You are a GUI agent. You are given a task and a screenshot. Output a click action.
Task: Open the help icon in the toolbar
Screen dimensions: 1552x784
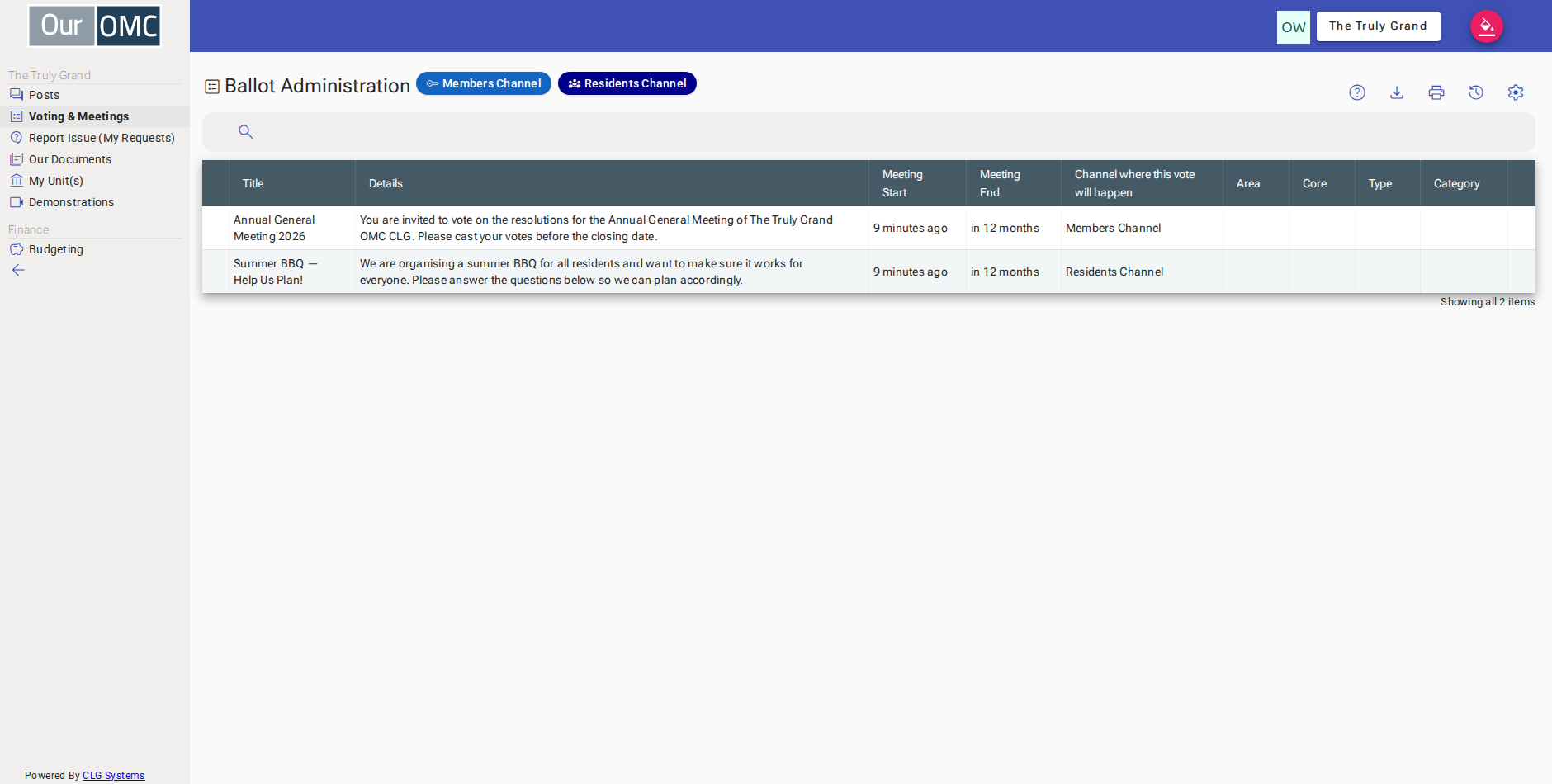coord(1357,92)
